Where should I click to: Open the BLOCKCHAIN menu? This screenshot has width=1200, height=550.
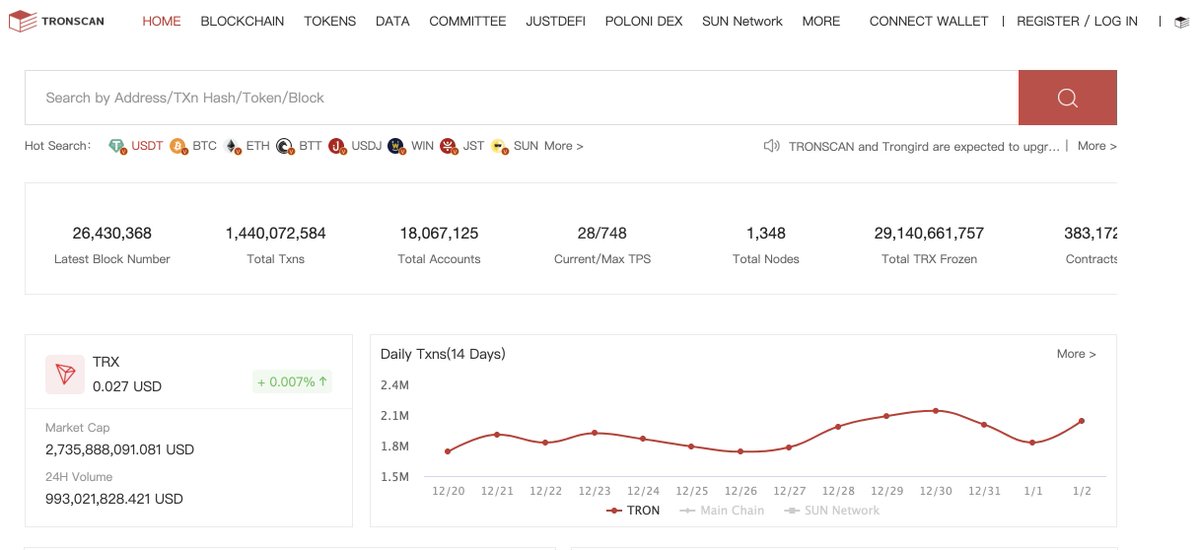pyautogui.click(x=242, y=21)
